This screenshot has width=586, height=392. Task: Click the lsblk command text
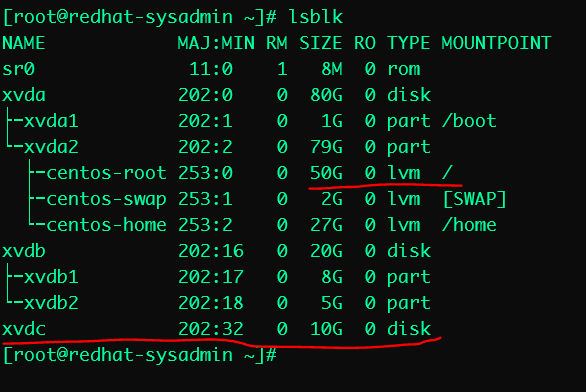coord(316,17)
